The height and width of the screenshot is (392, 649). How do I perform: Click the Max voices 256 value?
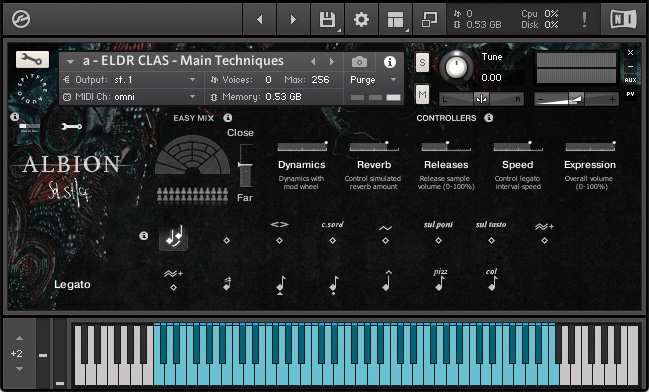point(320,79)
